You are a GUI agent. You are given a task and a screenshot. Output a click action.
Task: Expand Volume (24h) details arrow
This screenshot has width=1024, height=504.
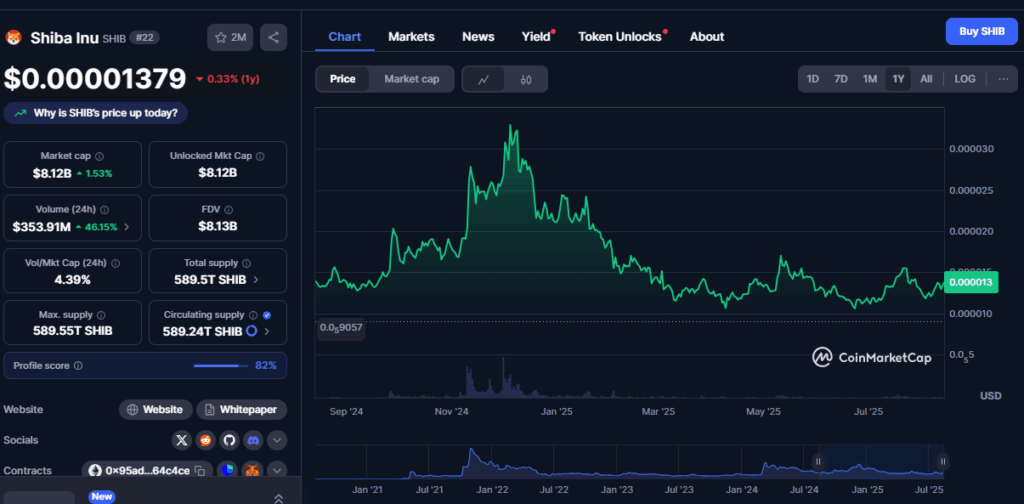click(x=127, y=227)
